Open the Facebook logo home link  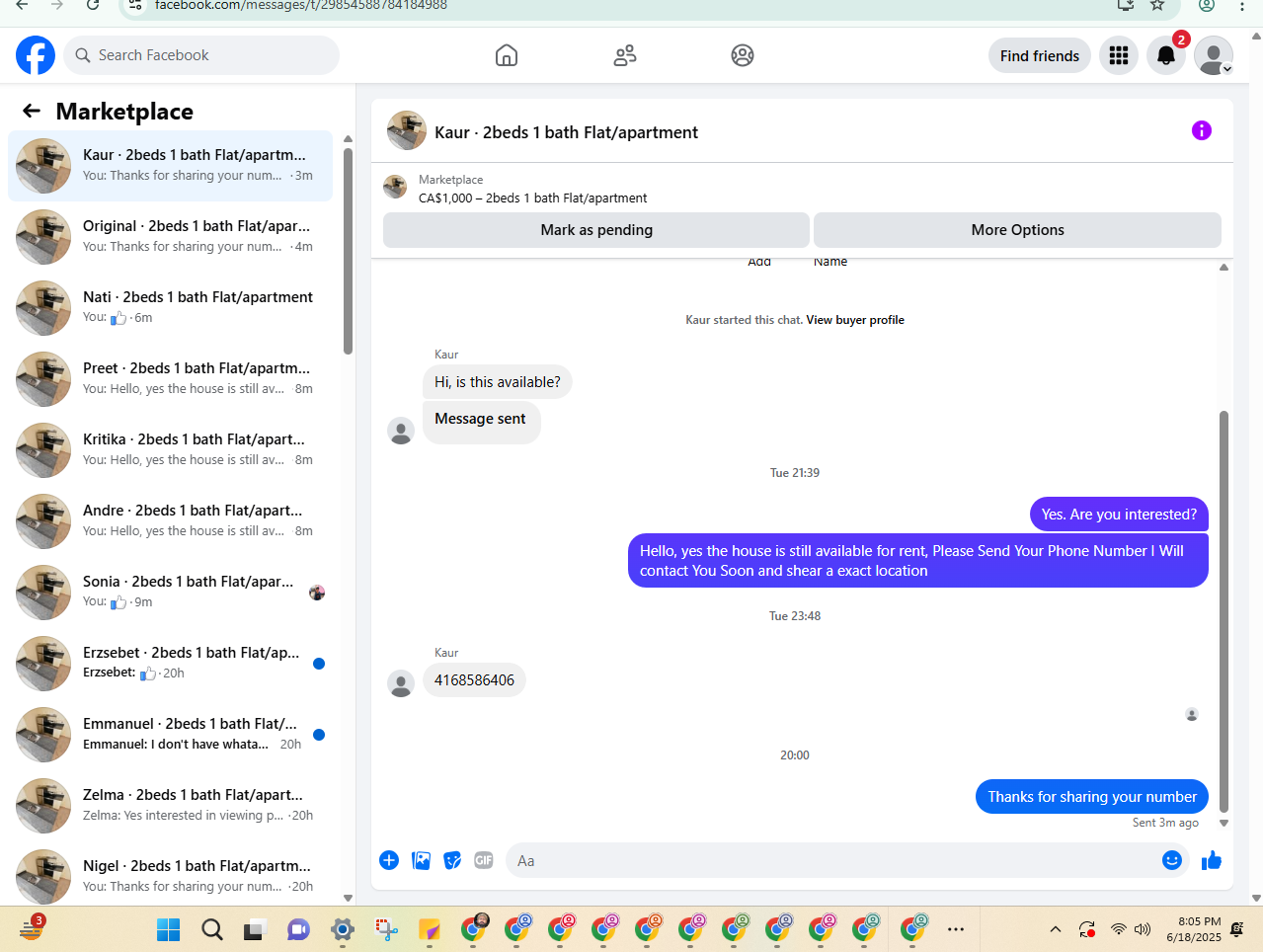(36, 55)
